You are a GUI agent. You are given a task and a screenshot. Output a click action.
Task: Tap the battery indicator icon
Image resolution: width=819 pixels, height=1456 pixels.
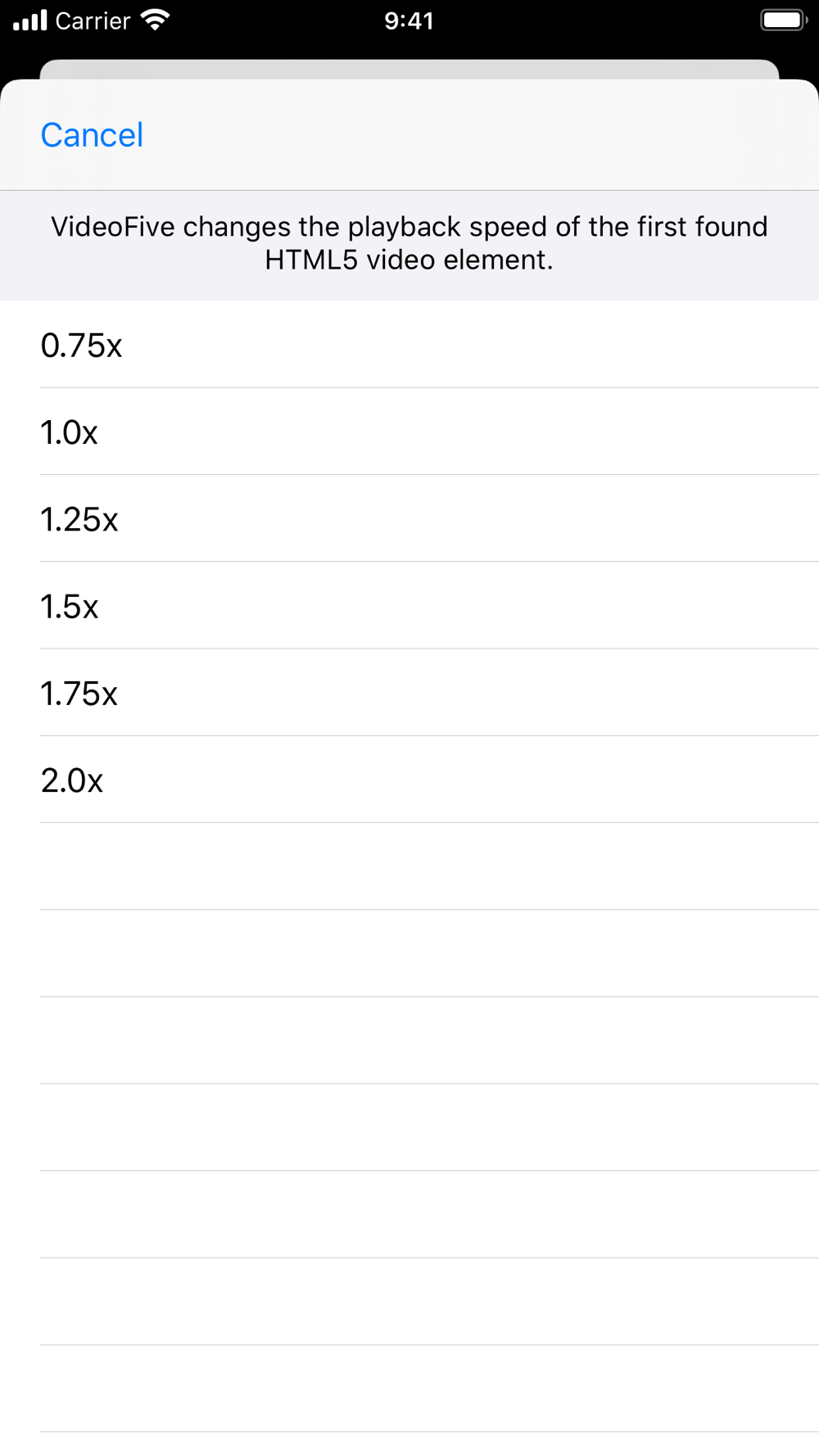click(x=784, y=20)
